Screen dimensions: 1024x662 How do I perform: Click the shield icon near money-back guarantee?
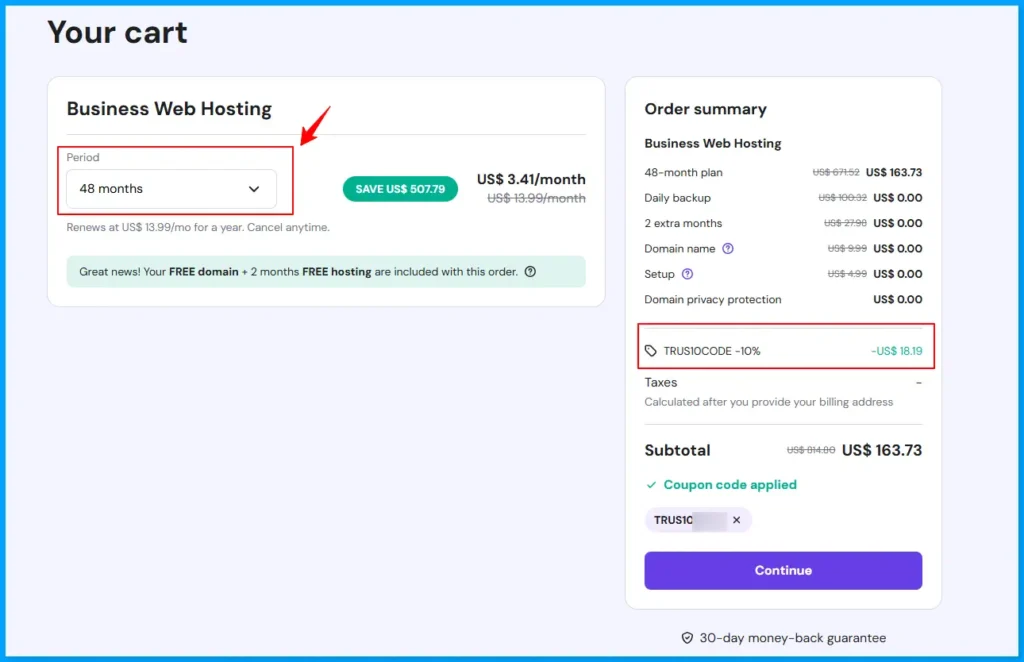(687, 637)
